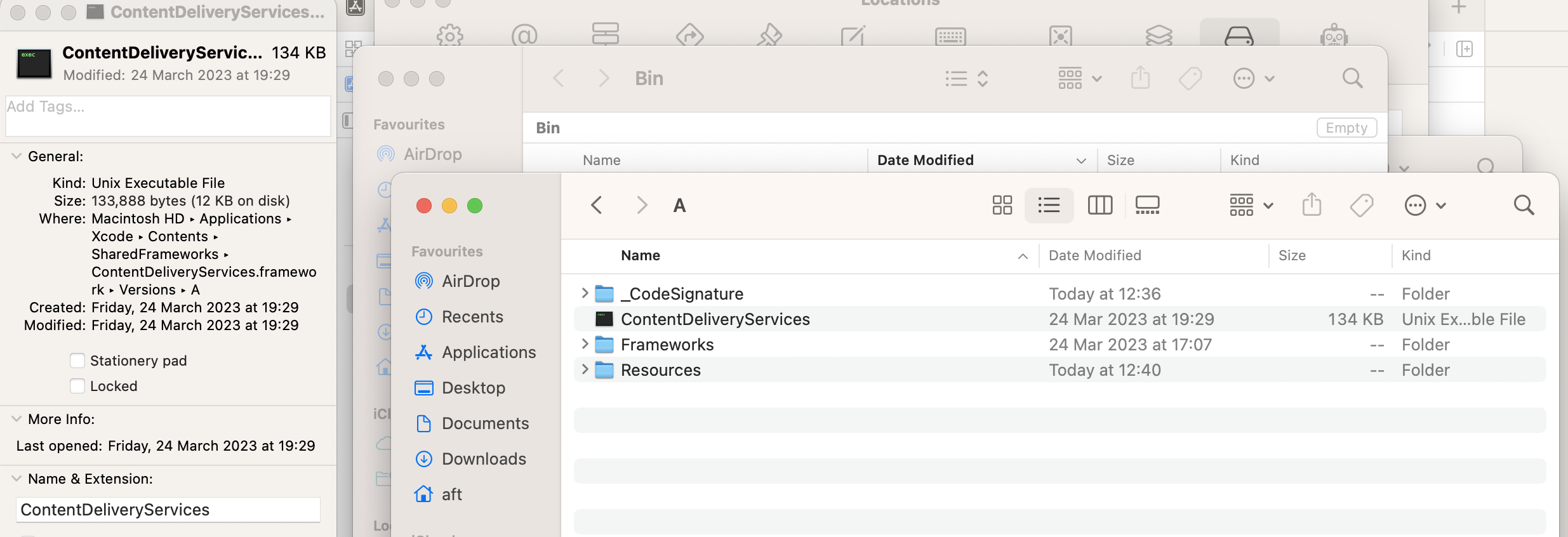Open Action menu in Bin window
Image resolution: width=1568 pixels, height=537 pixels.
pos(1254,78)
